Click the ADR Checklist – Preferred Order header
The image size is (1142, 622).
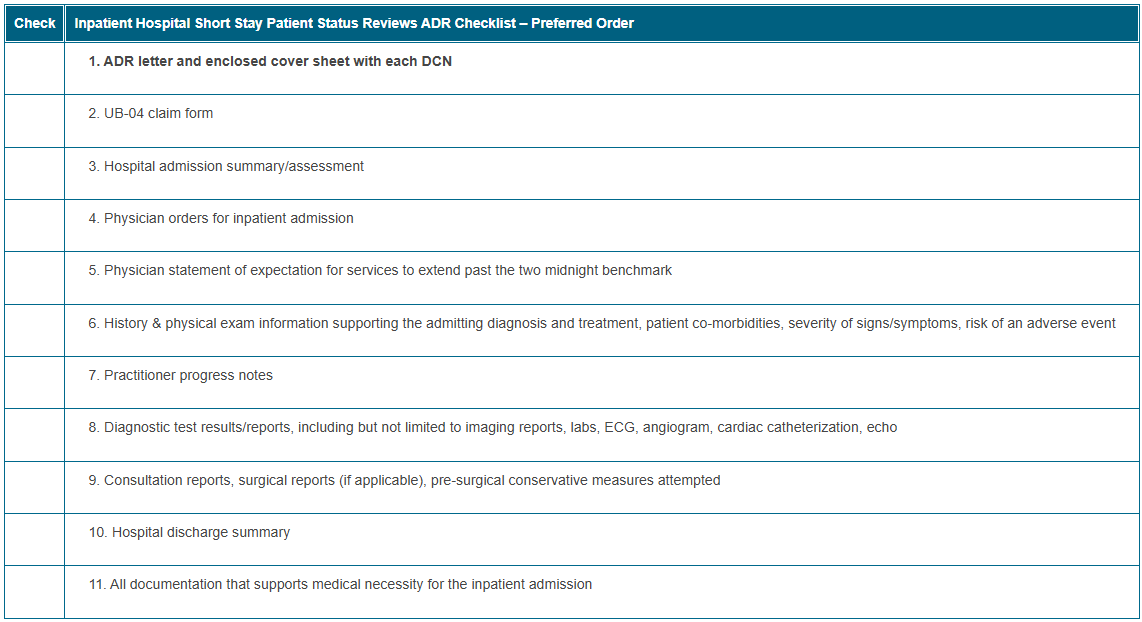(x=354, y=23)
